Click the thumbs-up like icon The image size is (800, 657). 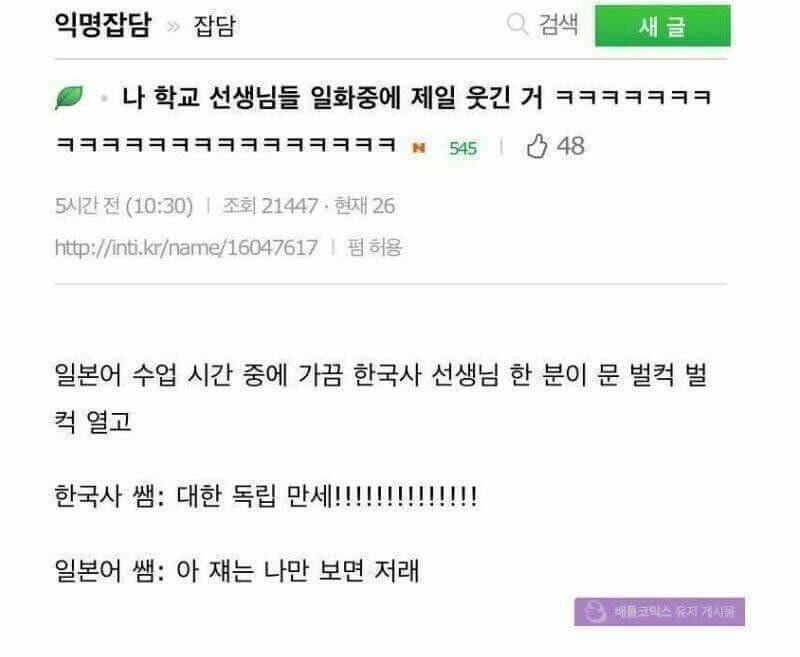point(537,146)
